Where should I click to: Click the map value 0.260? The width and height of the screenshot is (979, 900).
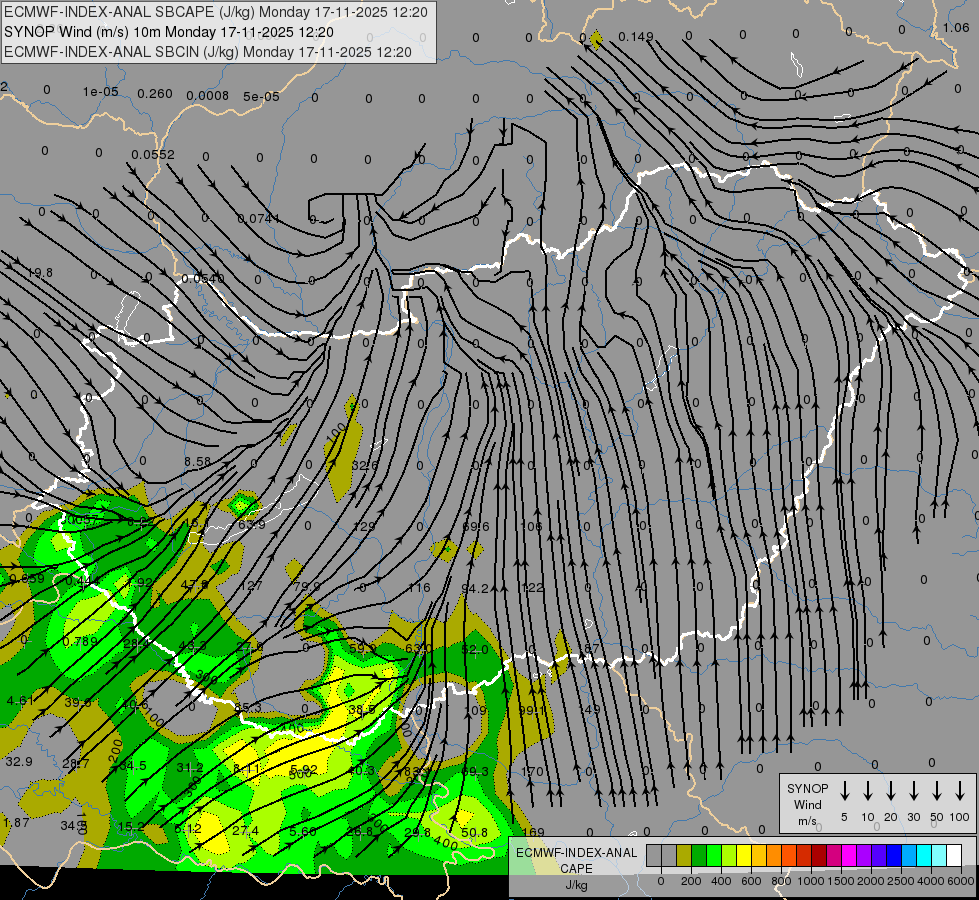155,94
